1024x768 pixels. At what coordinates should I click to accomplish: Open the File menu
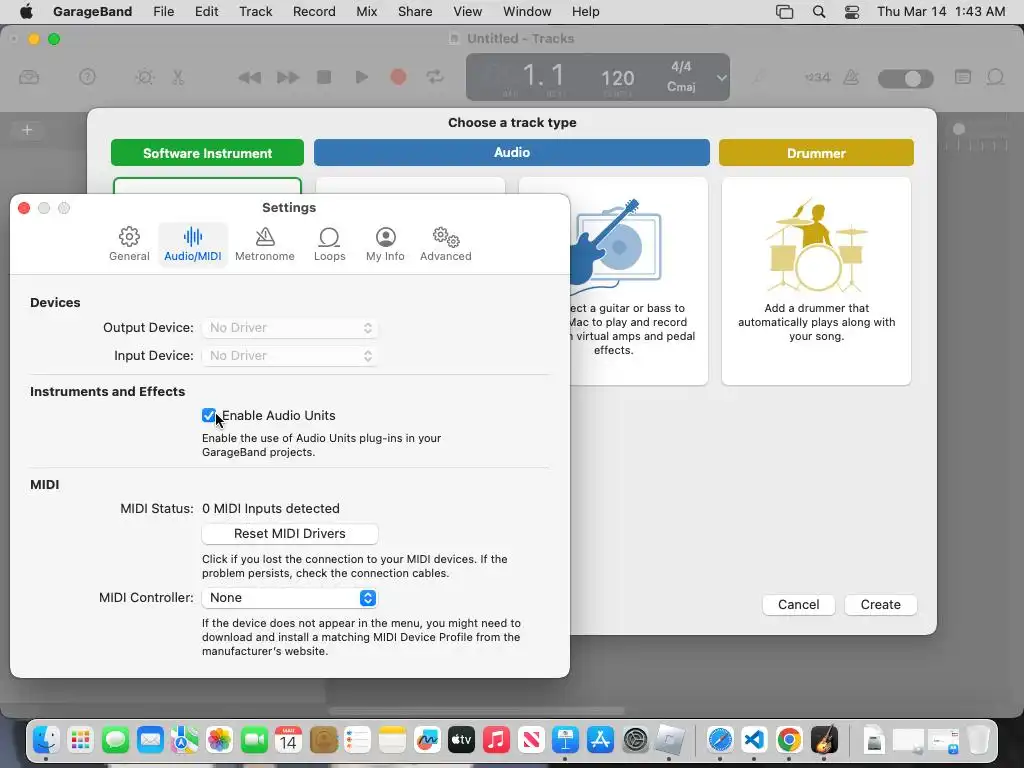click(163, 12)
